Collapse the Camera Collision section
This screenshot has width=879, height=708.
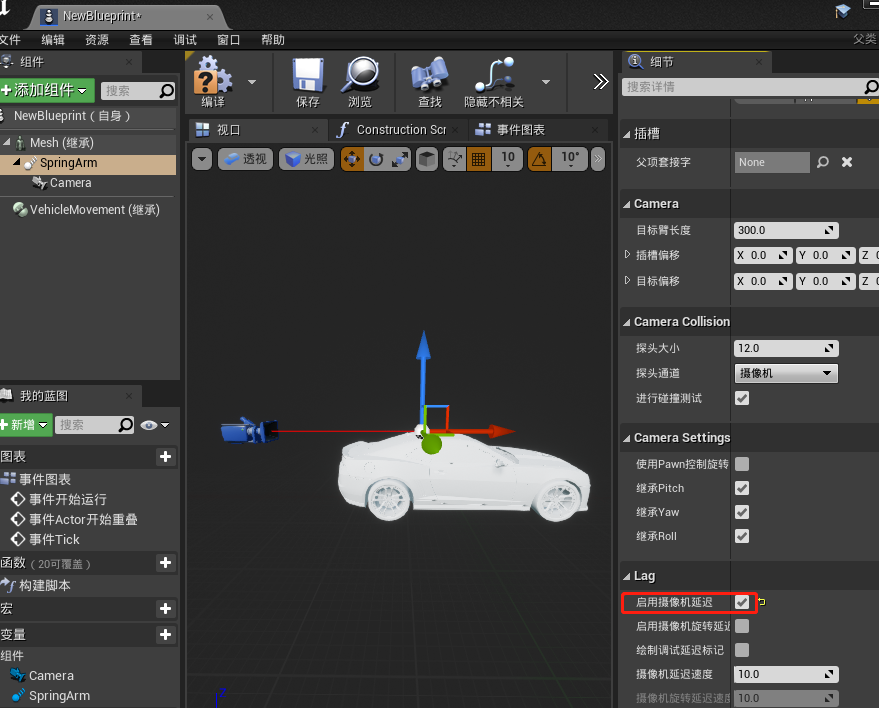[x=627, y=322]
